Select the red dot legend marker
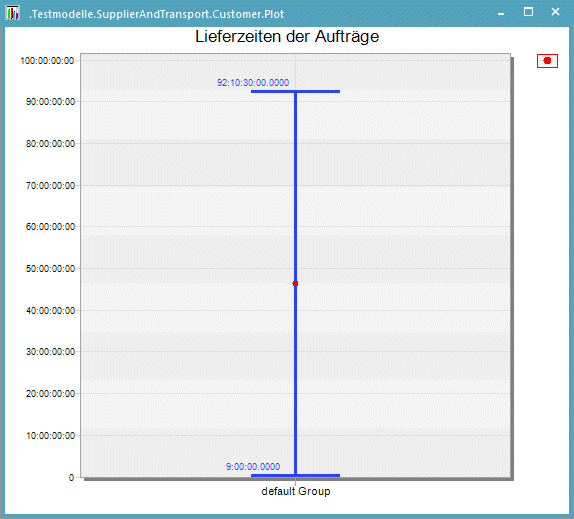Screen dimensions: 574x519 click(547, 61)
